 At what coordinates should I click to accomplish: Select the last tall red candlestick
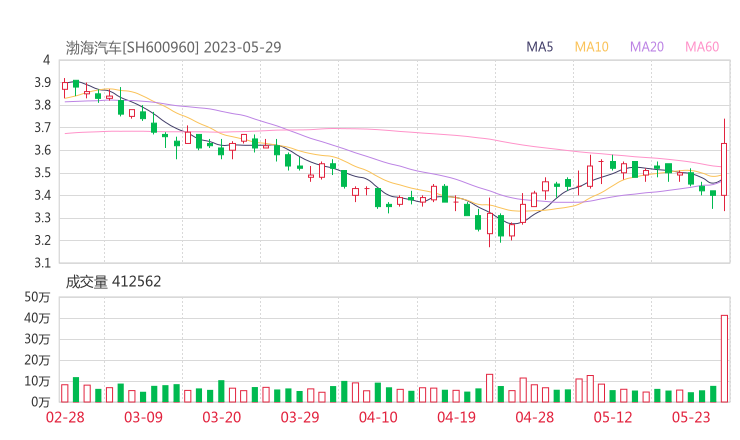pyautogui.click(x=724, y=168)
